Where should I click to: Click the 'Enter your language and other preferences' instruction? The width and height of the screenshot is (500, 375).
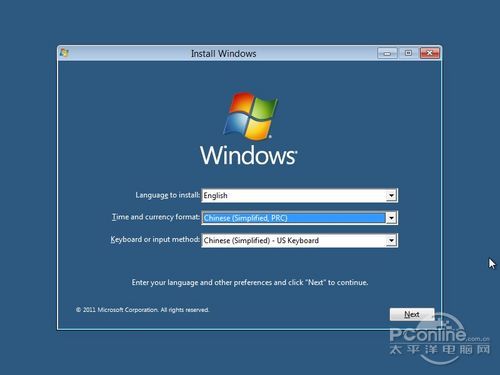[250, 282]
